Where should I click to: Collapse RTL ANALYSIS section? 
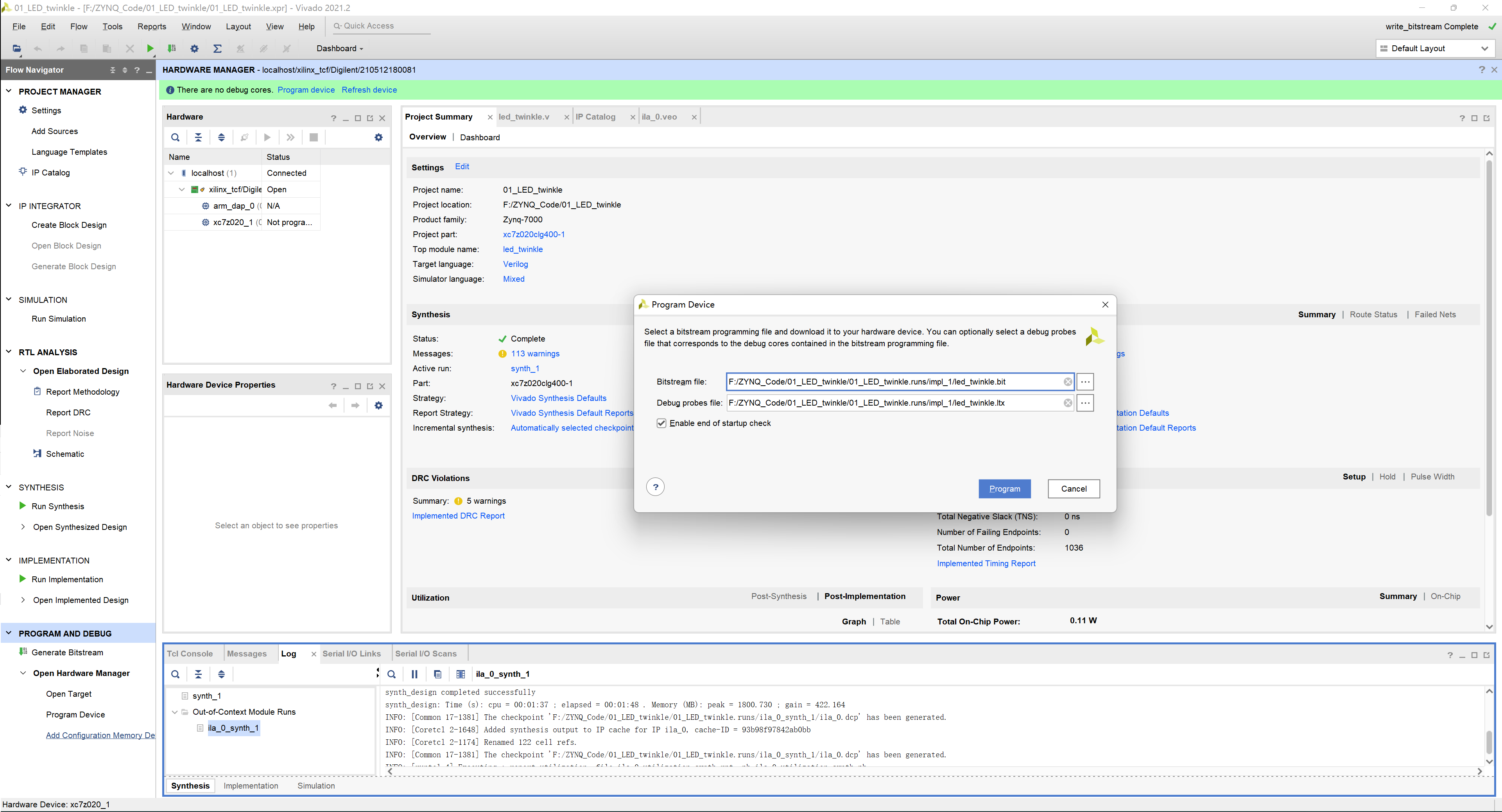[9, 352]
